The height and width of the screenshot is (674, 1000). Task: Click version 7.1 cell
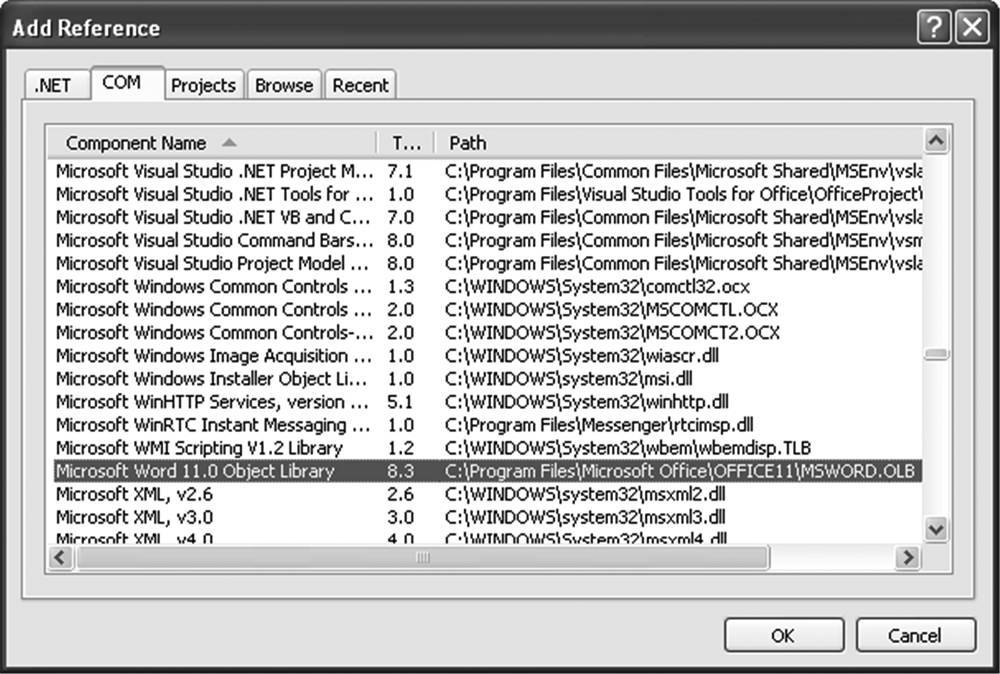click(x=401, y=172)
